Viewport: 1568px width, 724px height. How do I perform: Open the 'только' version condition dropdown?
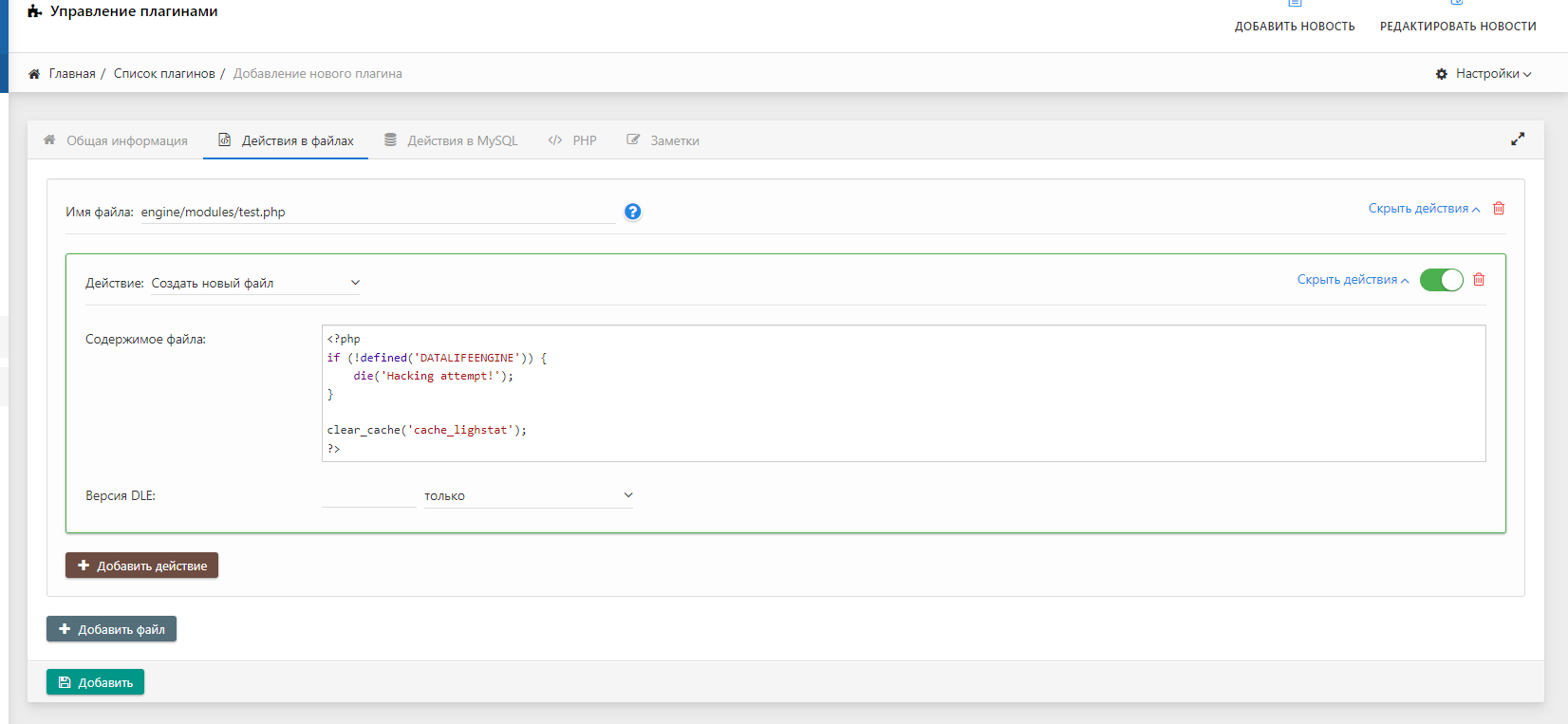click(x=529, y=495)
